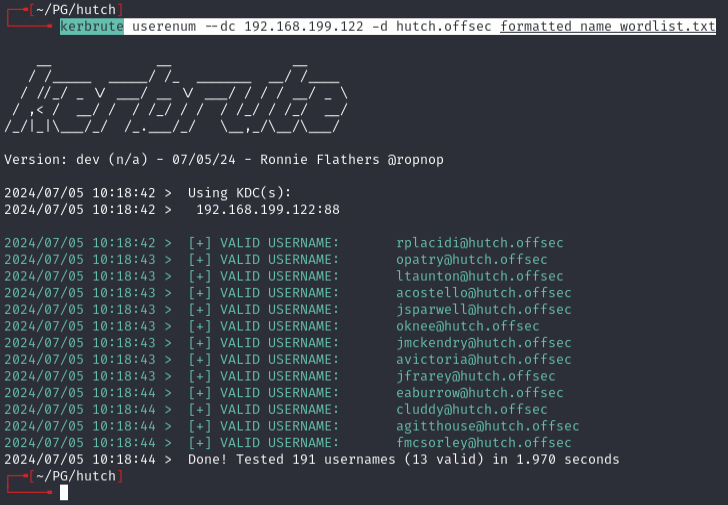Click username 'jmckendry@hutch.offsec'
The image size is (728, 505).
484,343
